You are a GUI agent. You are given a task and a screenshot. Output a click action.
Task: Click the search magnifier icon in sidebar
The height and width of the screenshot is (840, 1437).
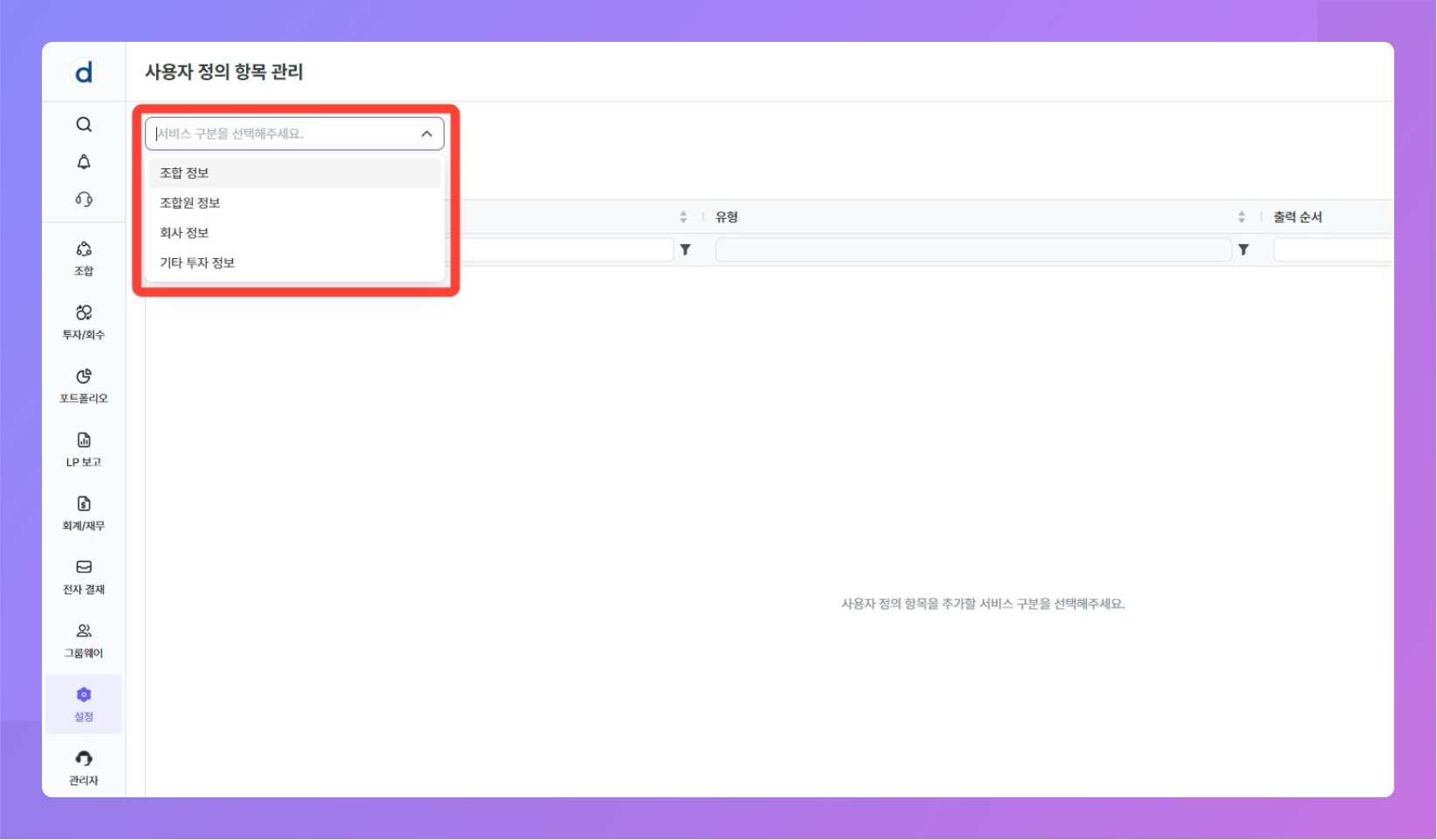click(84, 125)
